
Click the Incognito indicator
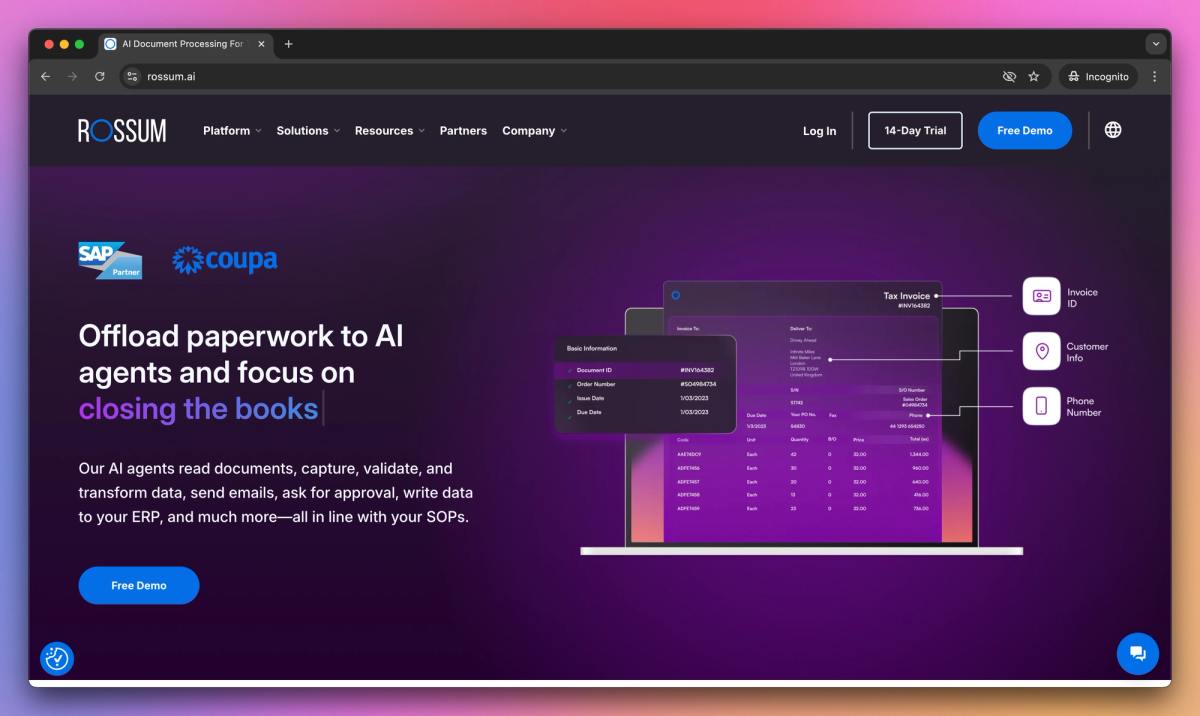[1098, 76]
